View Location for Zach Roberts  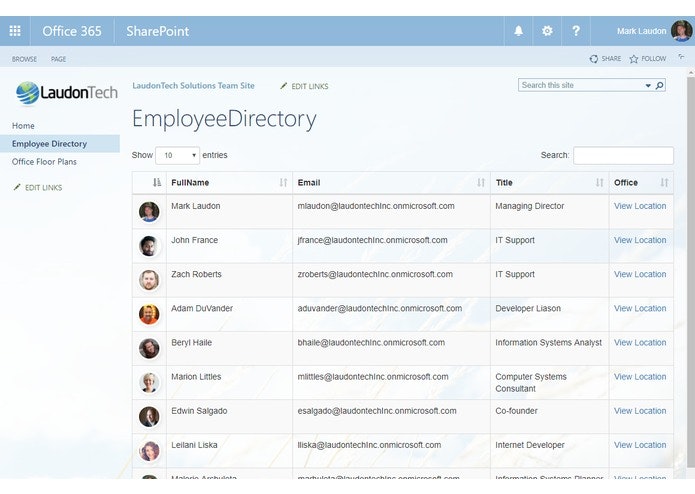(x=640, y=274)
